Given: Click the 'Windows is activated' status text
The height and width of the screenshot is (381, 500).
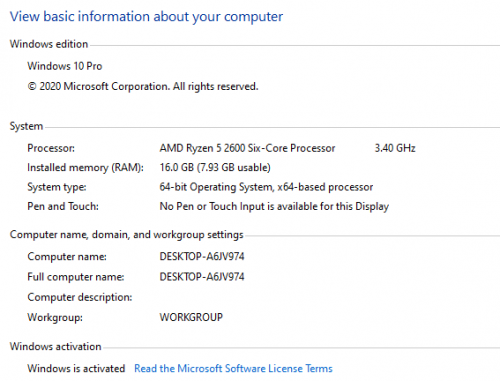Looking at the screenshot, I should (76, 368).
